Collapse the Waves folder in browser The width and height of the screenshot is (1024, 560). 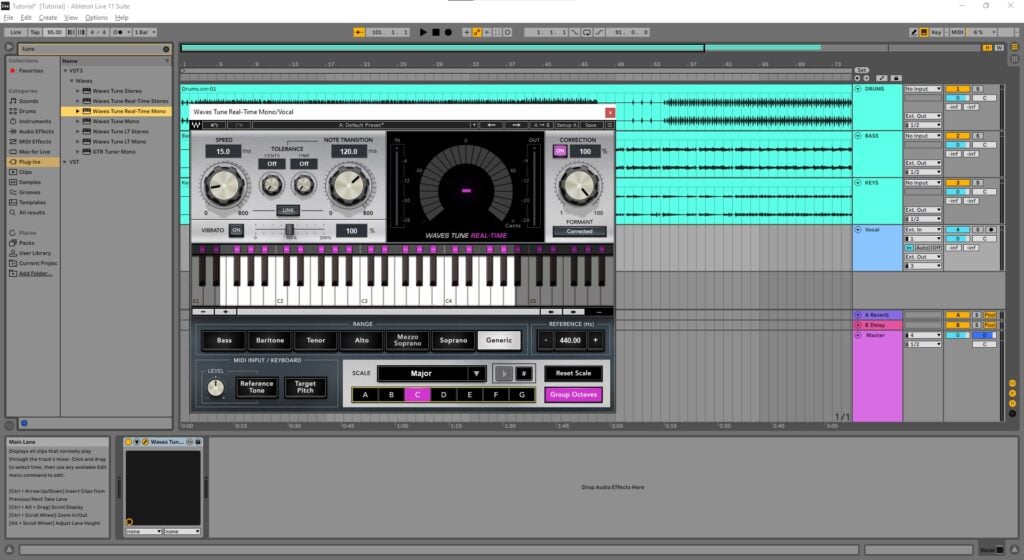pos(72,81)
